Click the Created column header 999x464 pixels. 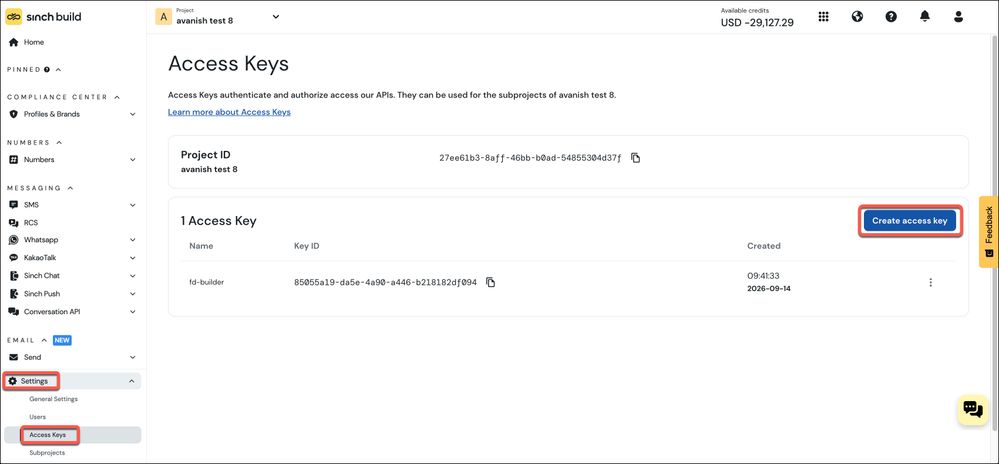(763, 245)
